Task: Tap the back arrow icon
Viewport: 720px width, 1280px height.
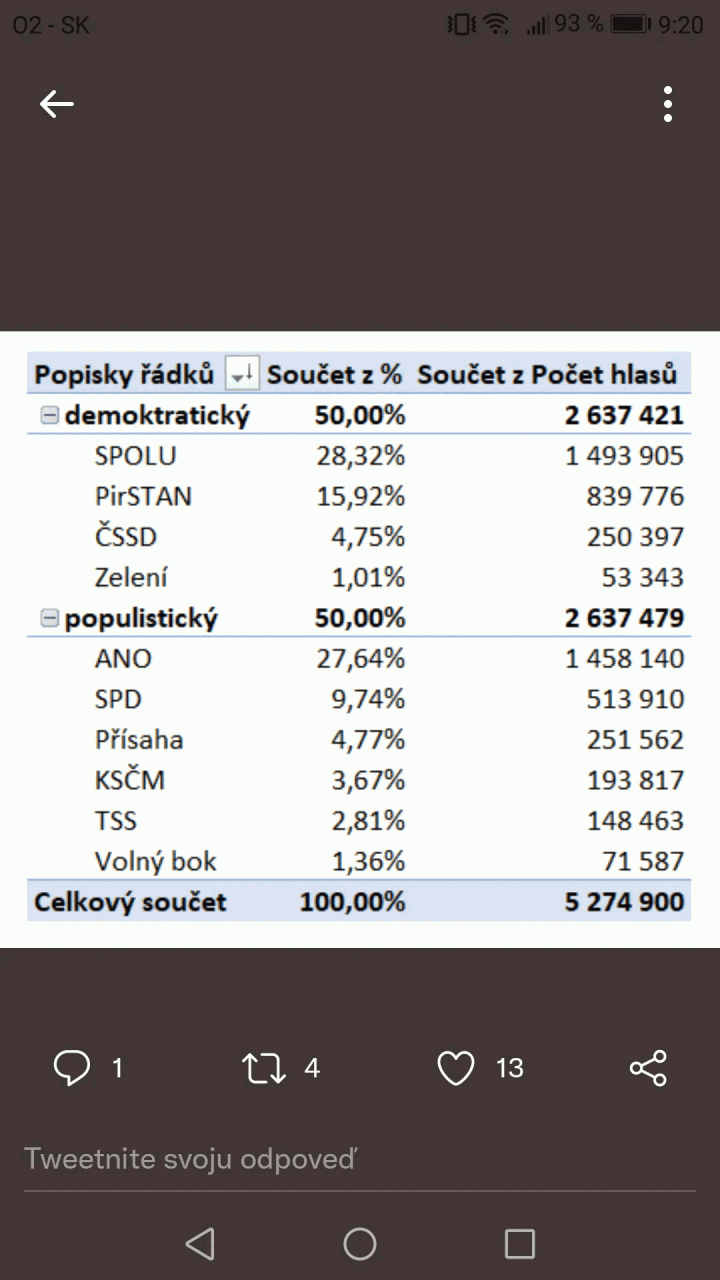Action: pos(57,104)
